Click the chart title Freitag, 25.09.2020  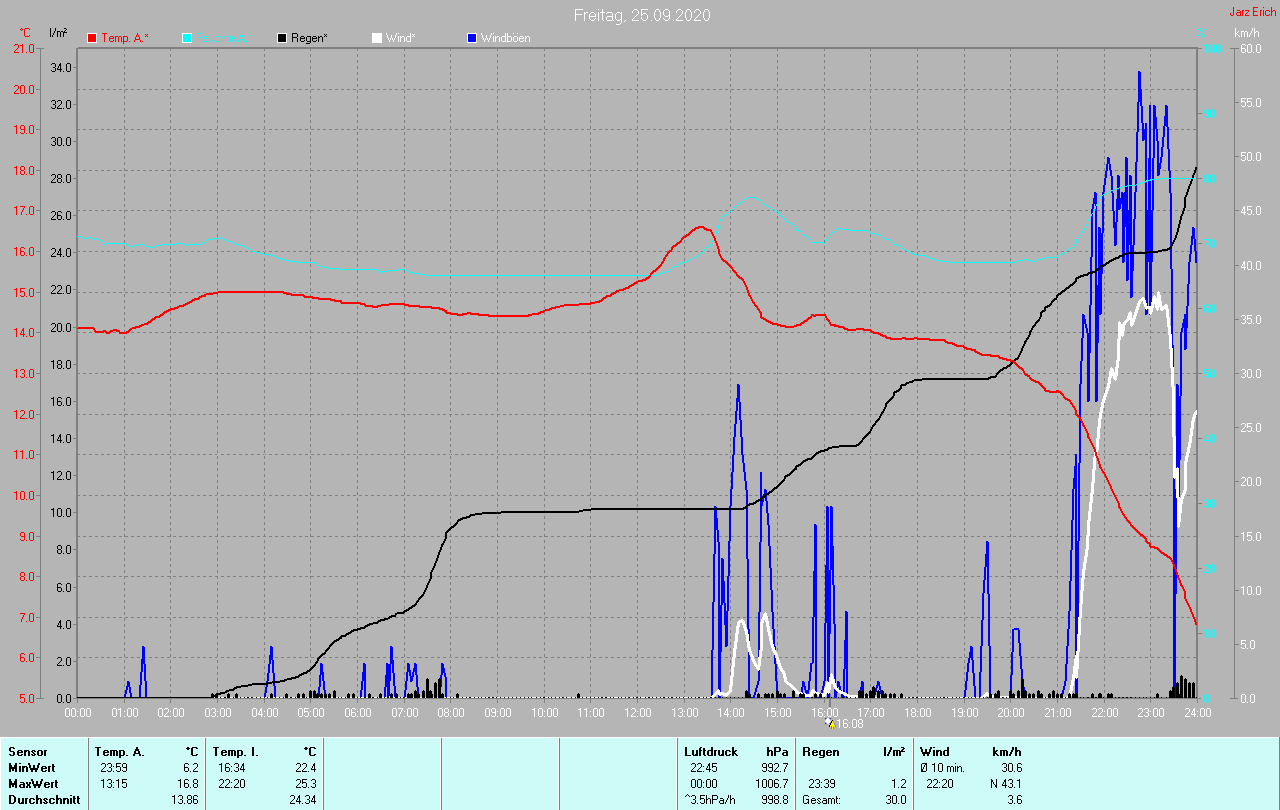coord(642,15)
